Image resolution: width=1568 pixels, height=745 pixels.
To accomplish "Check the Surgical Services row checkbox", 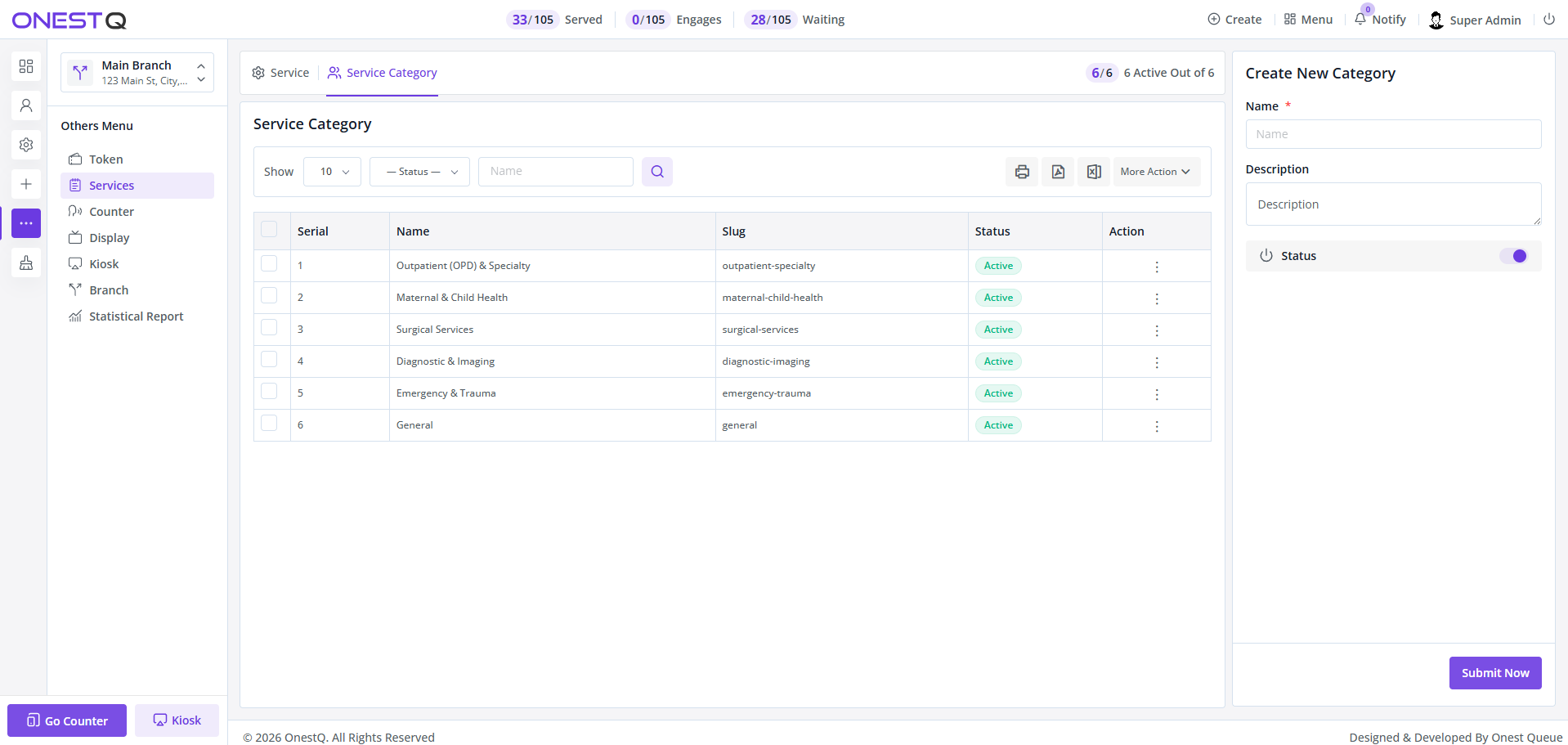I will pyautogui.click(x=269, y=327).
